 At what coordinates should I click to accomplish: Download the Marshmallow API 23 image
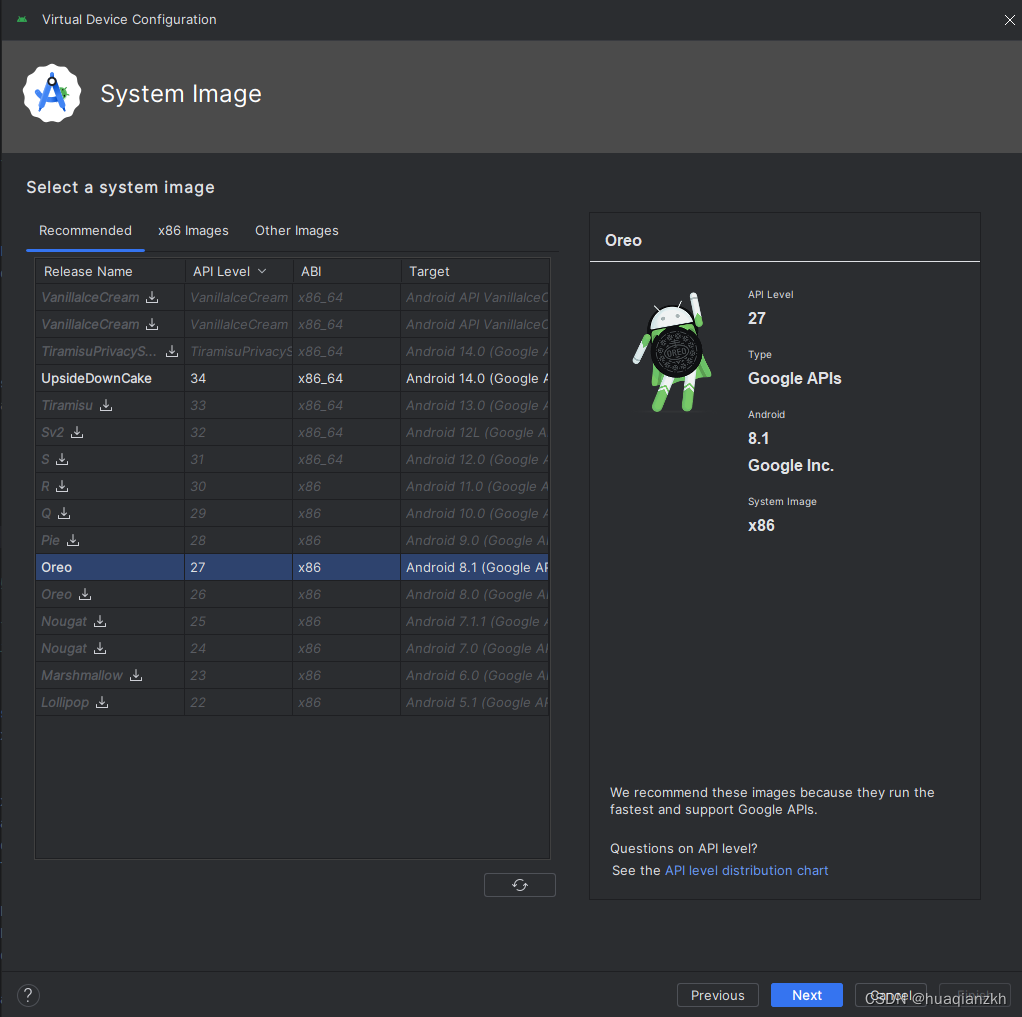pyautogui.click(x=136, y=675)
